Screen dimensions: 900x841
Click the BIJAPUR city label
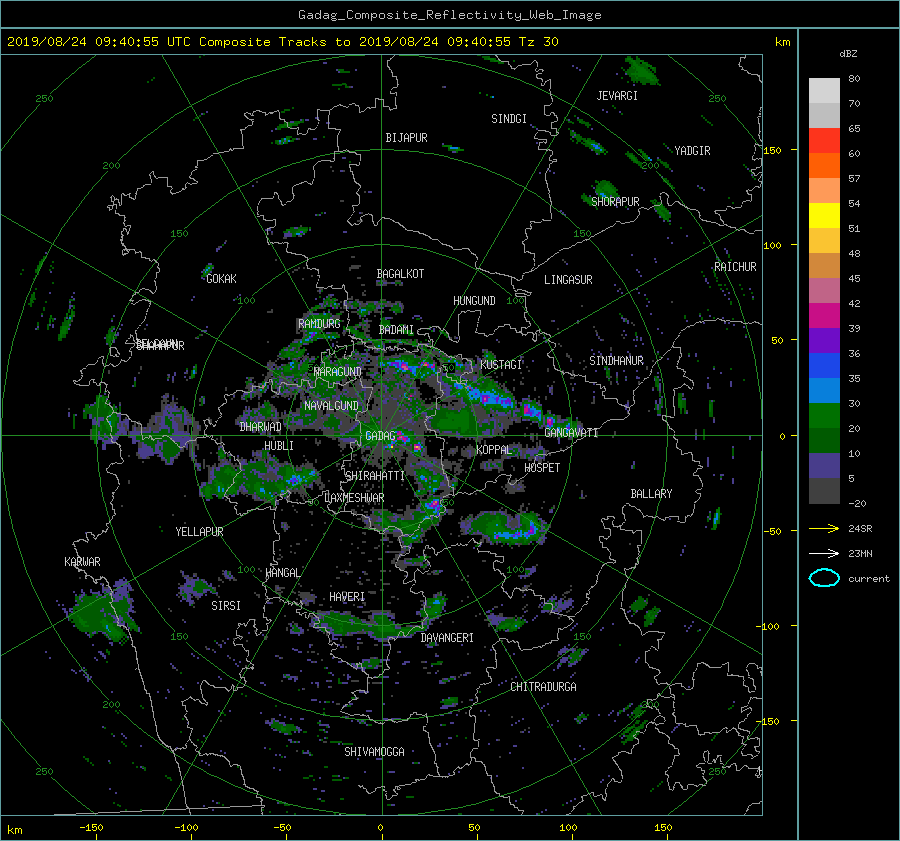point(406,138)
